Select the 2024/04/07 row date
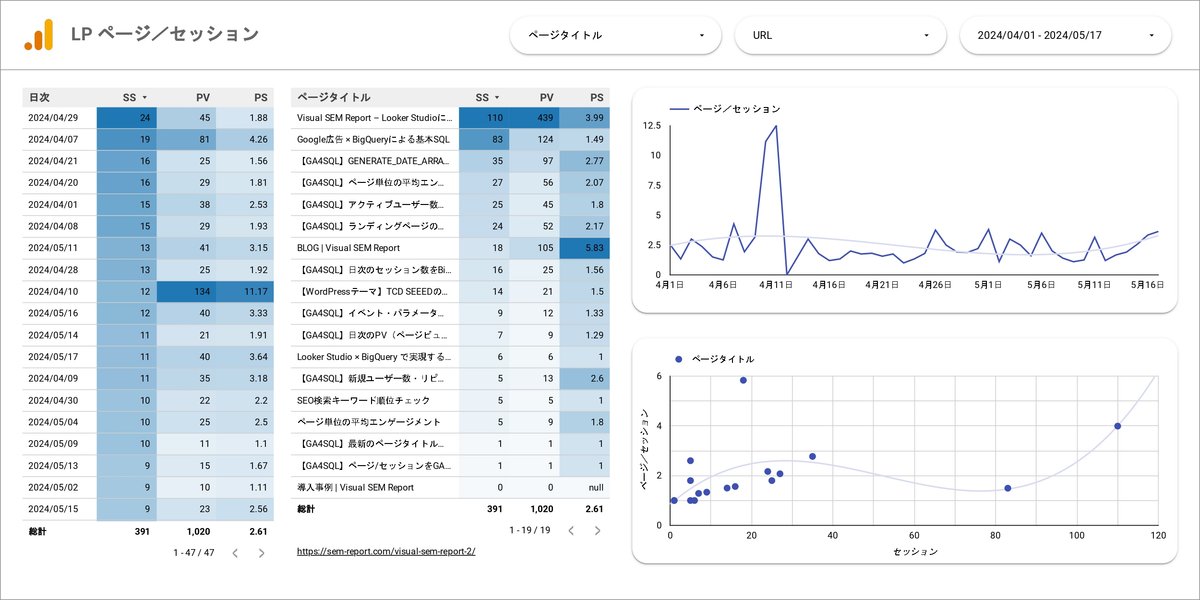This screenshot has height=600, width=1200. coord(53,139)
